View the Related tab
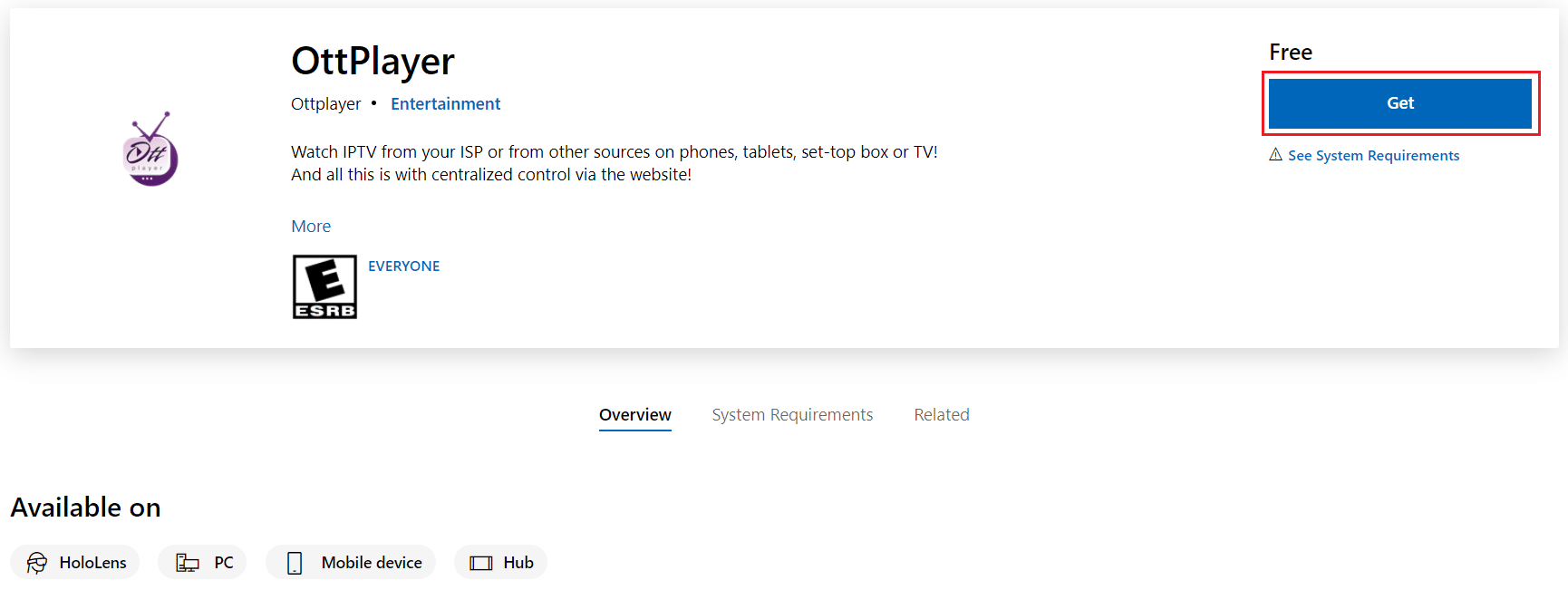Viewport: 1568px width, 590px height. coord(942,414)
